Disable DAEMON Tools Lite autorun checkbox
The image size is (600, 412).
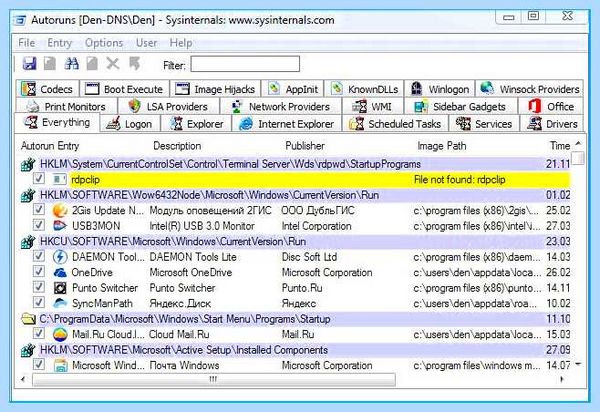39,256
